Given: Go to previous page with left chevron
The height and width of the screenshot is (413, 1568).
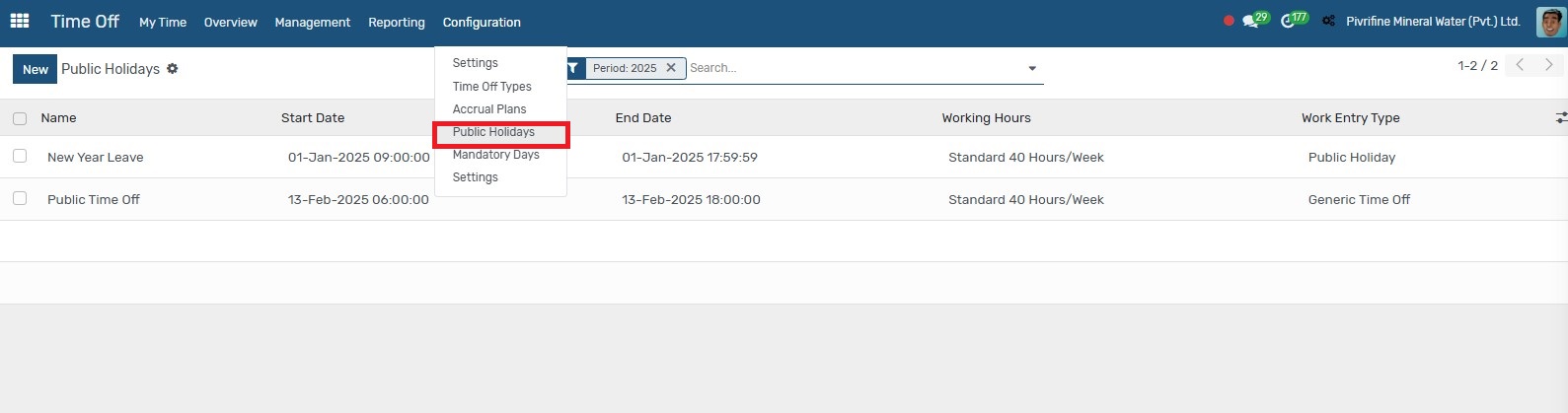Looking at the screenshot, I should [x=1521, y=65].
